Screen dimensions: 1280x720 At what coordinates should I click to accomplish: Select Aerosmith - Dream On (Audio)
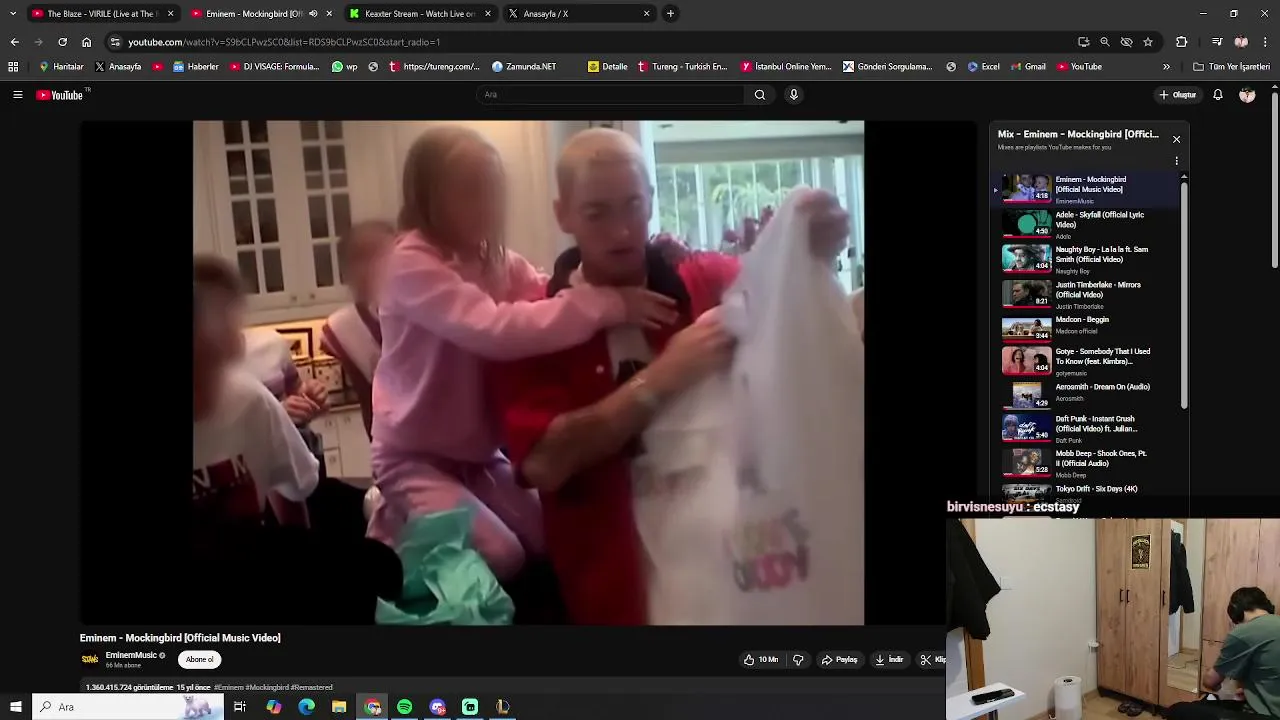pyautogui.click(x=1085, y=395)
